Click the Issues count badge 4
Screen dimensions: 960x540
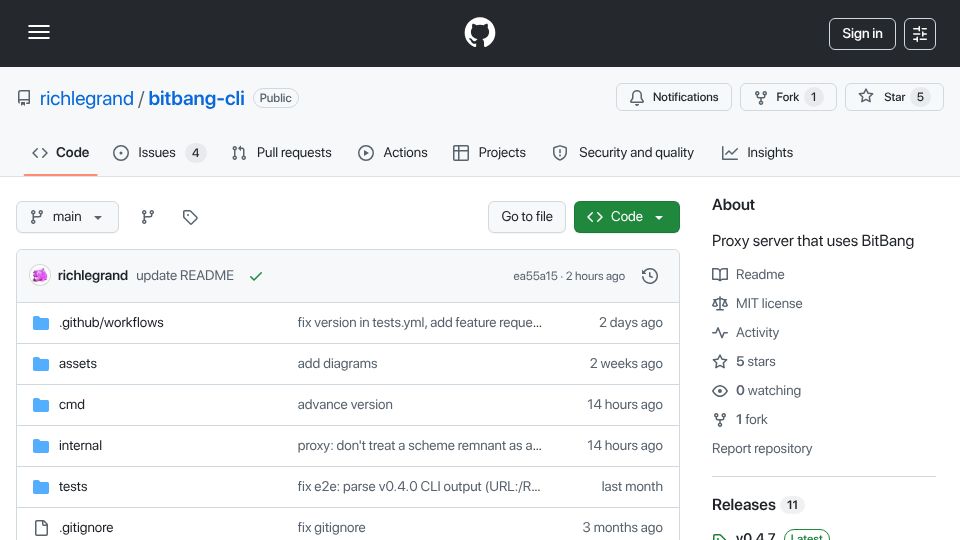coord(195,153)
